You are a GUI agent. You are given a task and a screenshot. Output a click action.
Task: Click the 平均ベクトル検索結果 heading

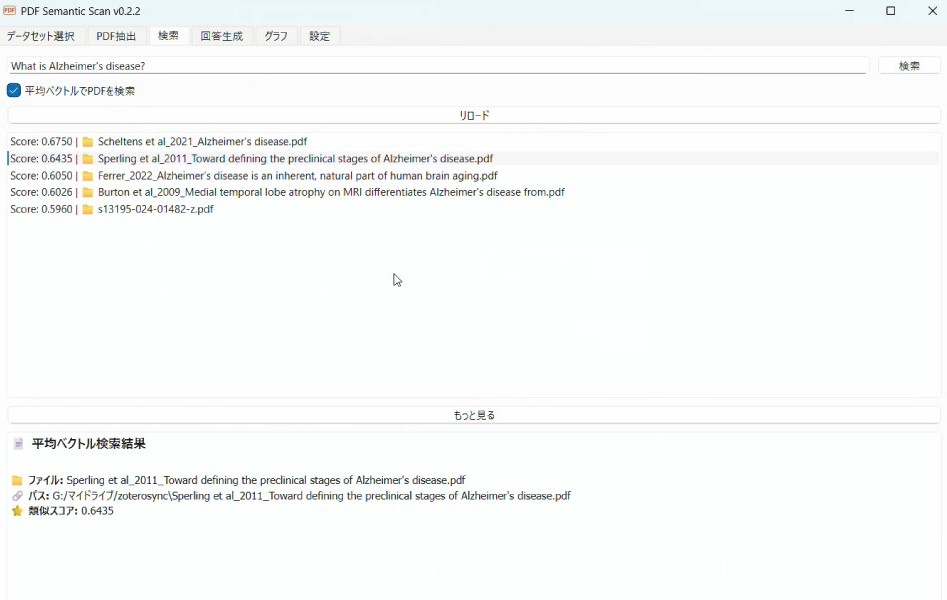point(89,444)
